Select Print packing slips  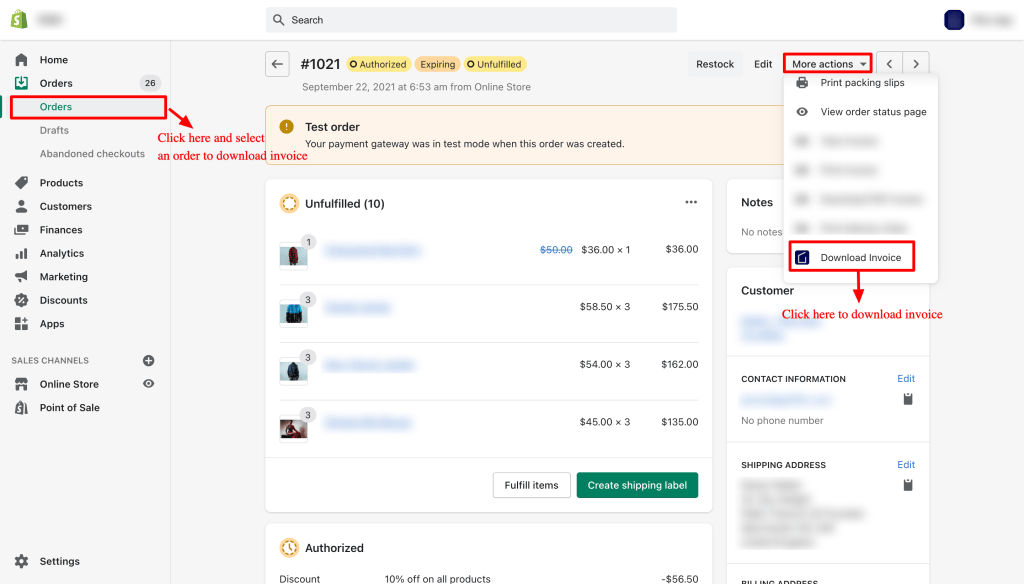862,83
